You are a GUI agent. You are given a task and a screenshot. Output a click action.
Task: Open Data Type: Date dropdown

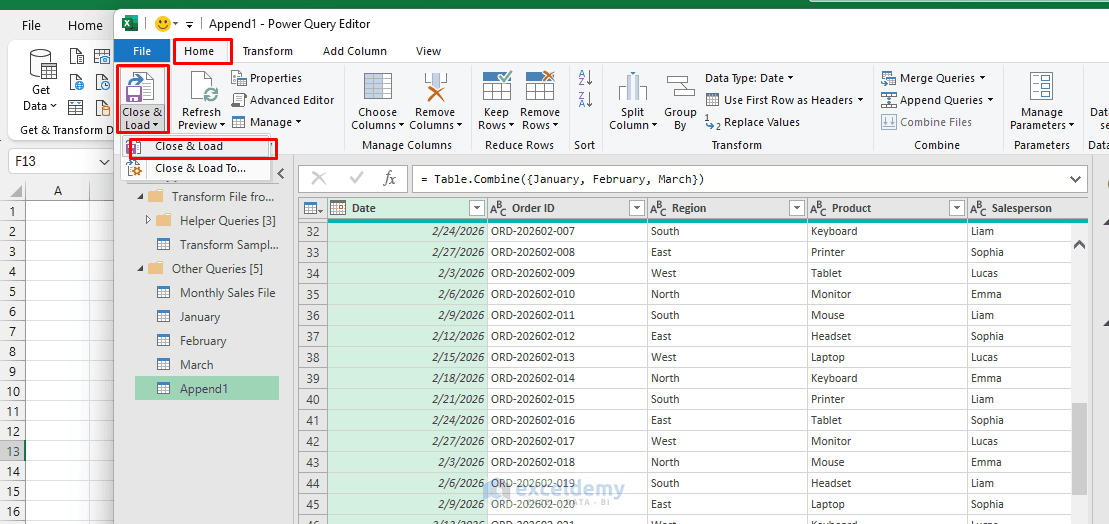[x=749, y=78]
